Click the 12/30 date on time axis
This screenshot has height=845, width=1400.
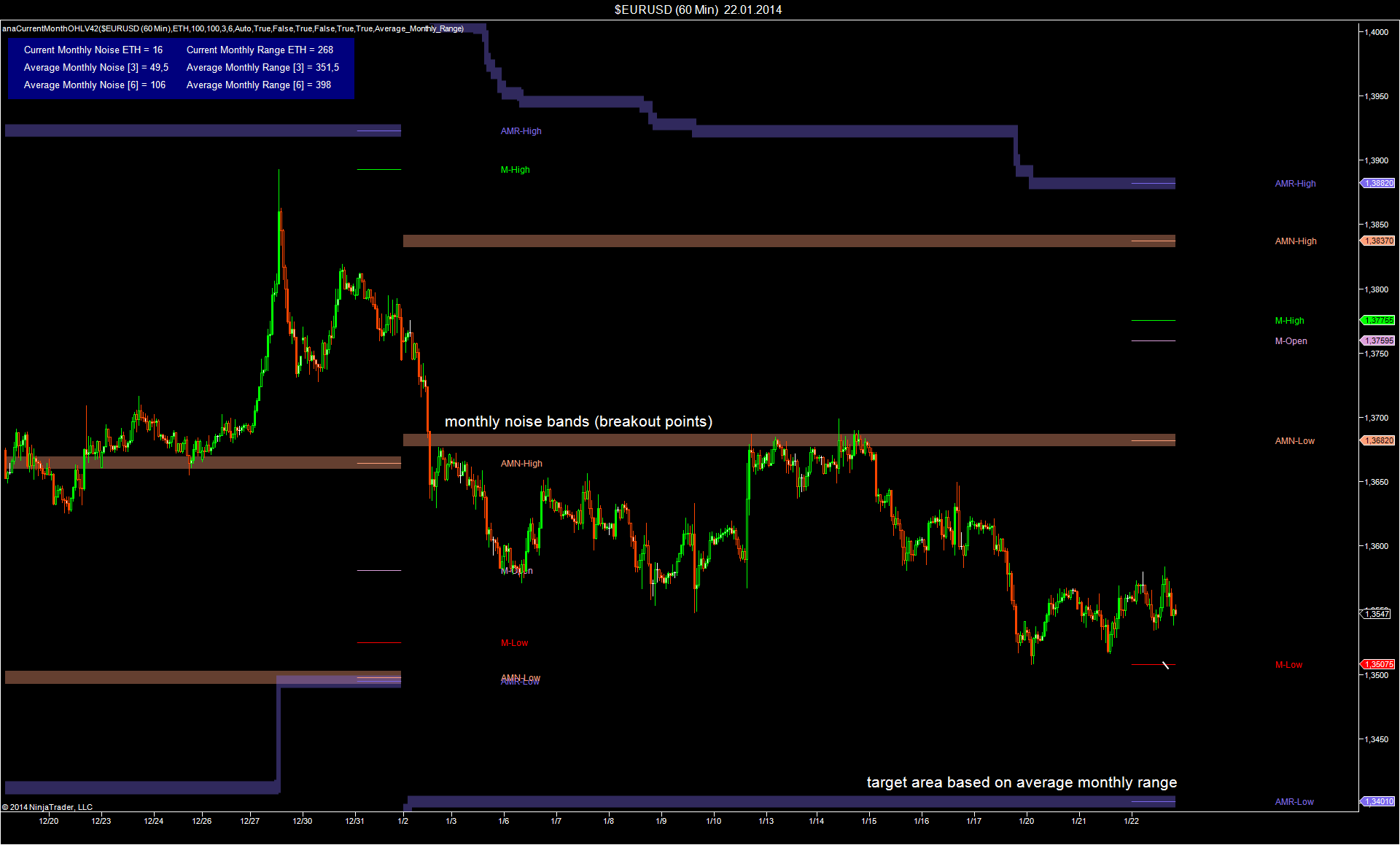pos(303,821)
